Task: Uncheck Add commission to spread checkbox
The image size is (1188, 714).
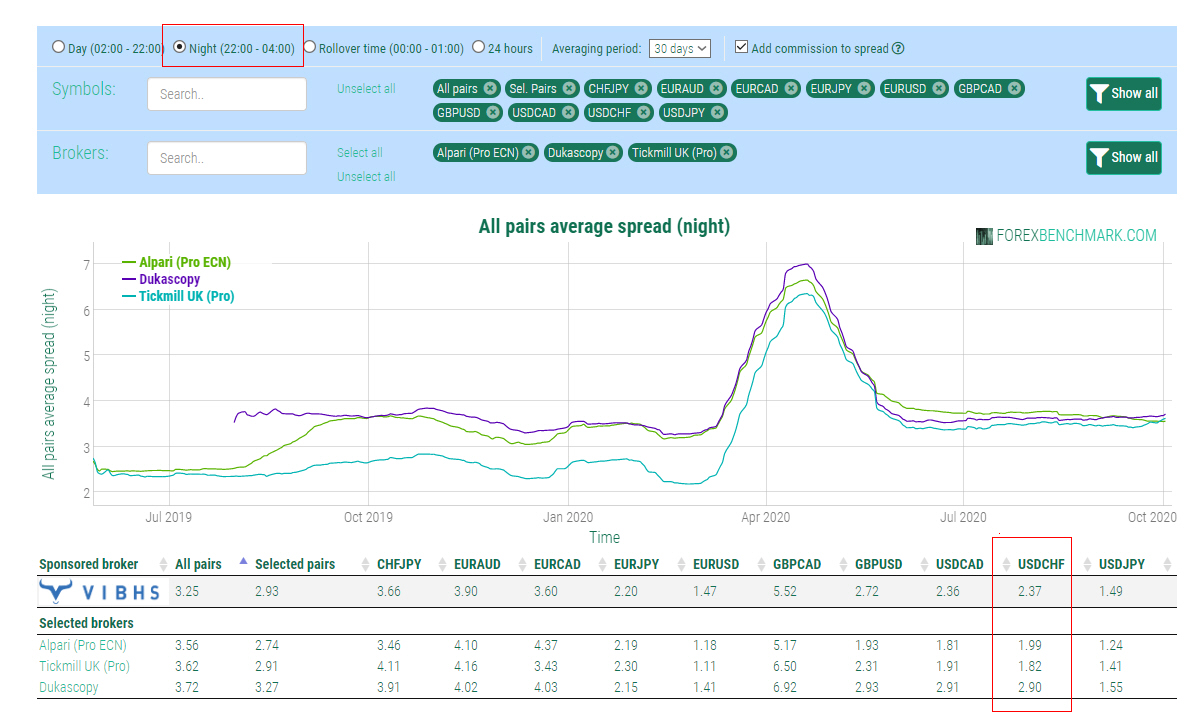Action: click(742, 47)
